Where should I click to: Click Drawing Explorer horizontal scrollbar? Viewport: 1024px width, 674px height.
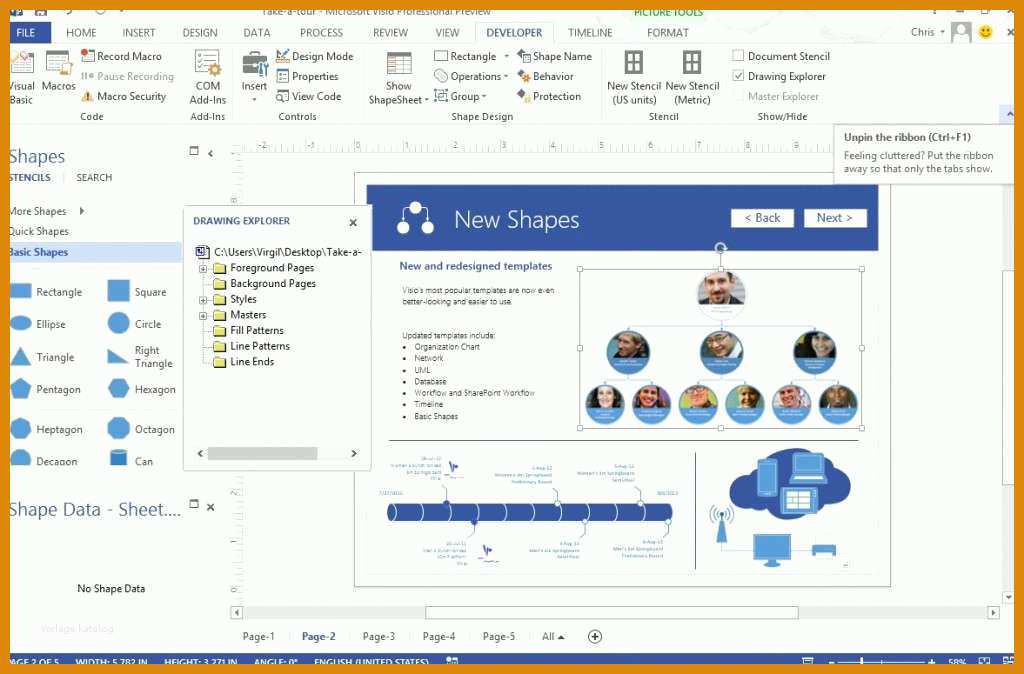(x=263, y=453)
